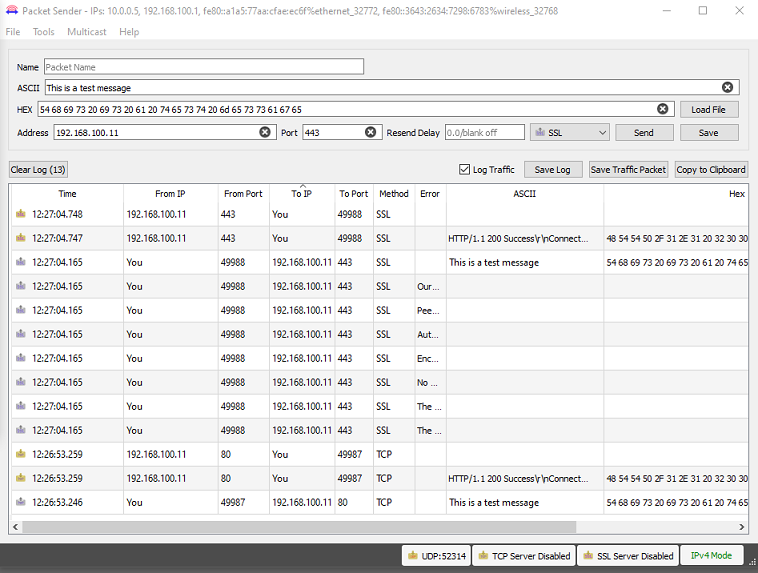Viewport: 758px width, 573px height.
Task: Select the SSL HTTP/1.1 200 Success ASCII cell
Action: [525, 238]
